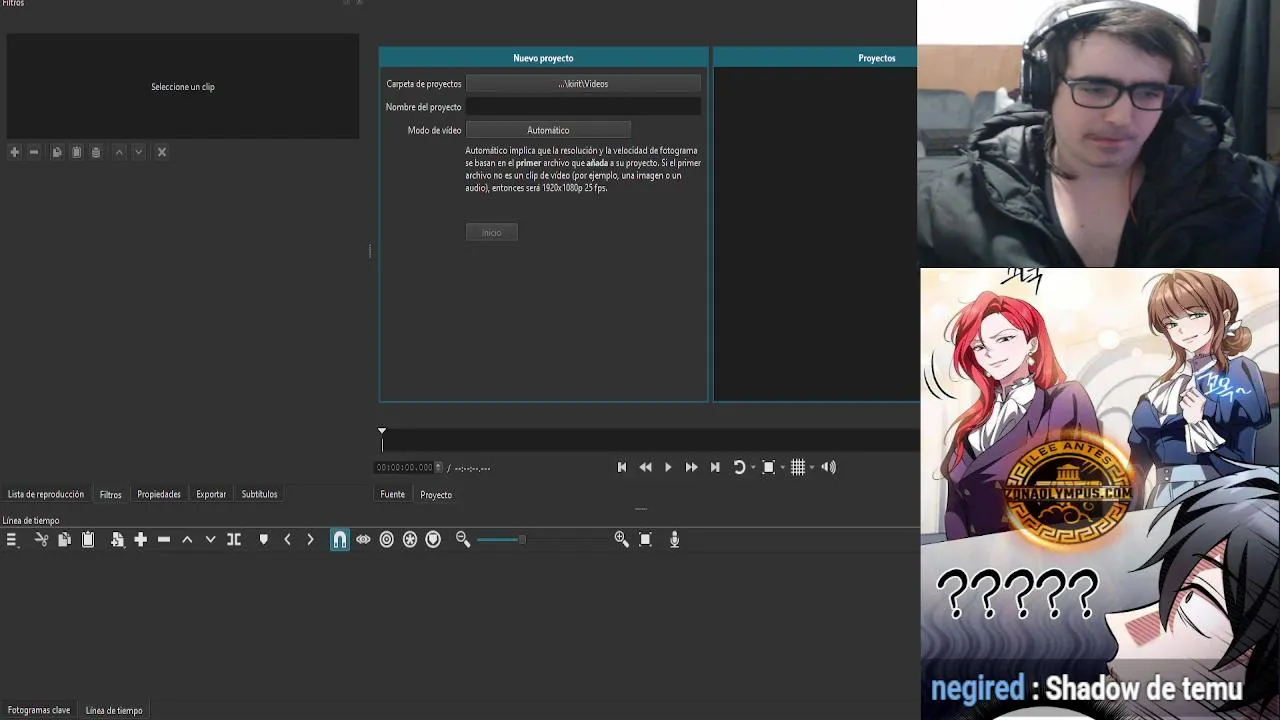This screenshot has height=720, width=1280.
Task: Click the Save filter set stack icon
Action: [x=96, y=152]
